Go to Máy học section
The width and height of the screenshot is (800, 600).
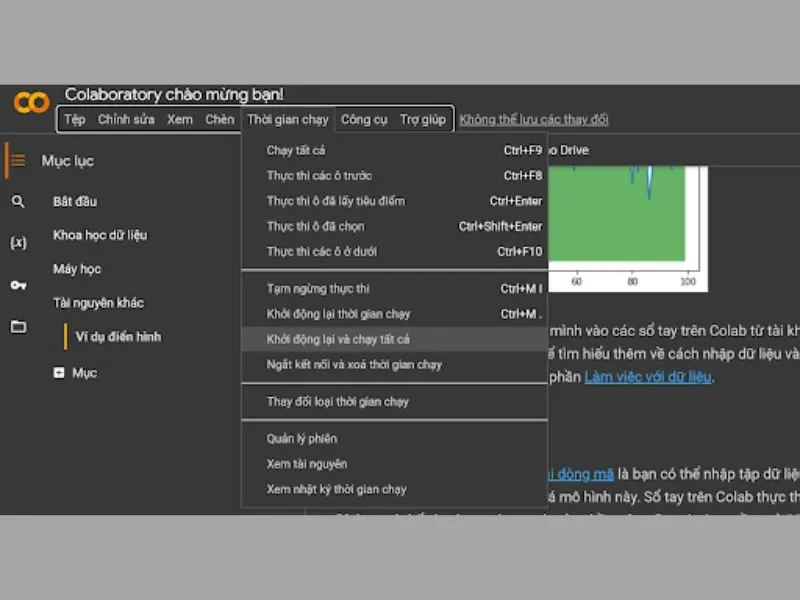[x=77, y=269]
